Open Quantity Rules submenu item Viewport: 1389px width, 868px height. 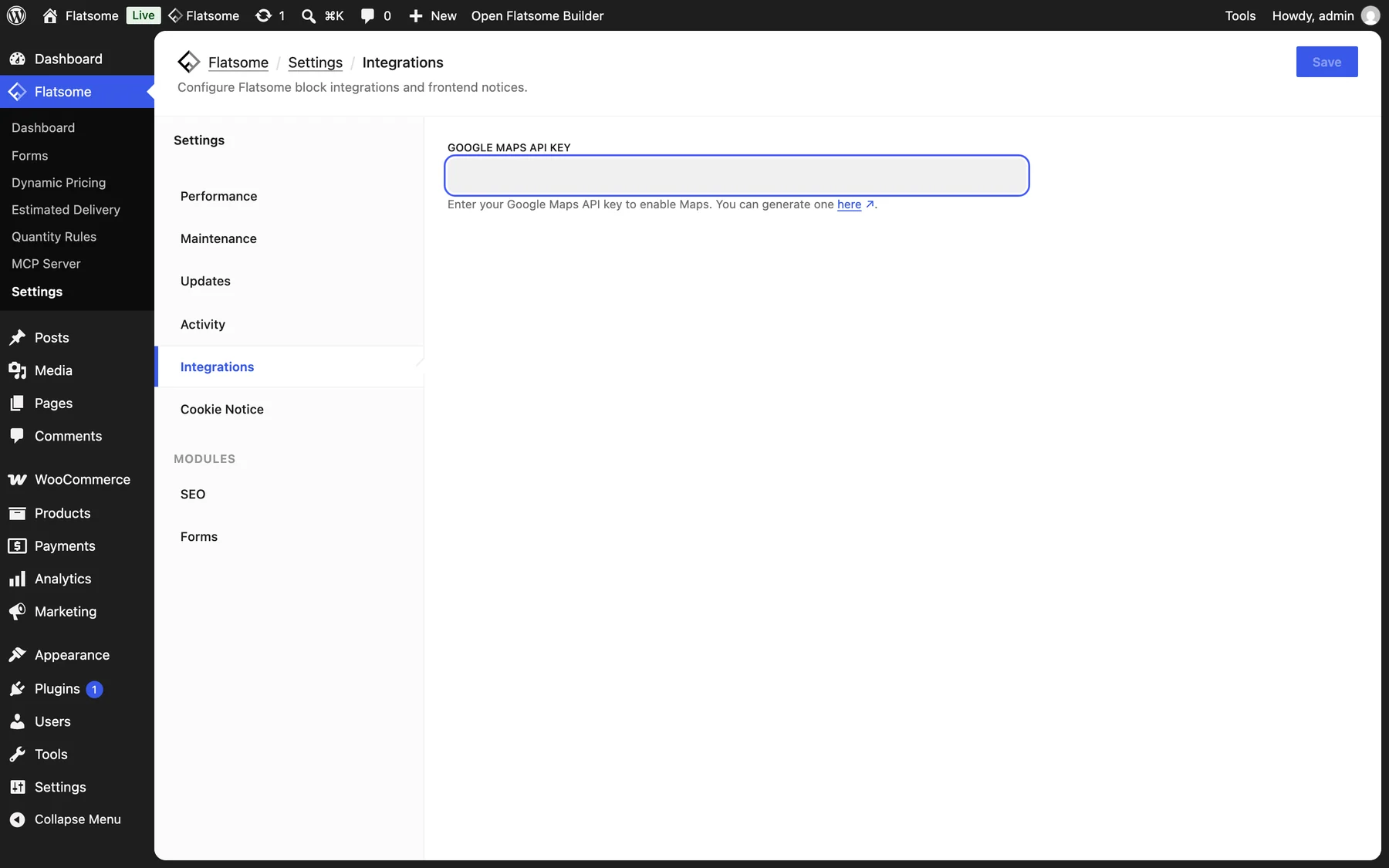pyautogui.click(x=54, y=237)
